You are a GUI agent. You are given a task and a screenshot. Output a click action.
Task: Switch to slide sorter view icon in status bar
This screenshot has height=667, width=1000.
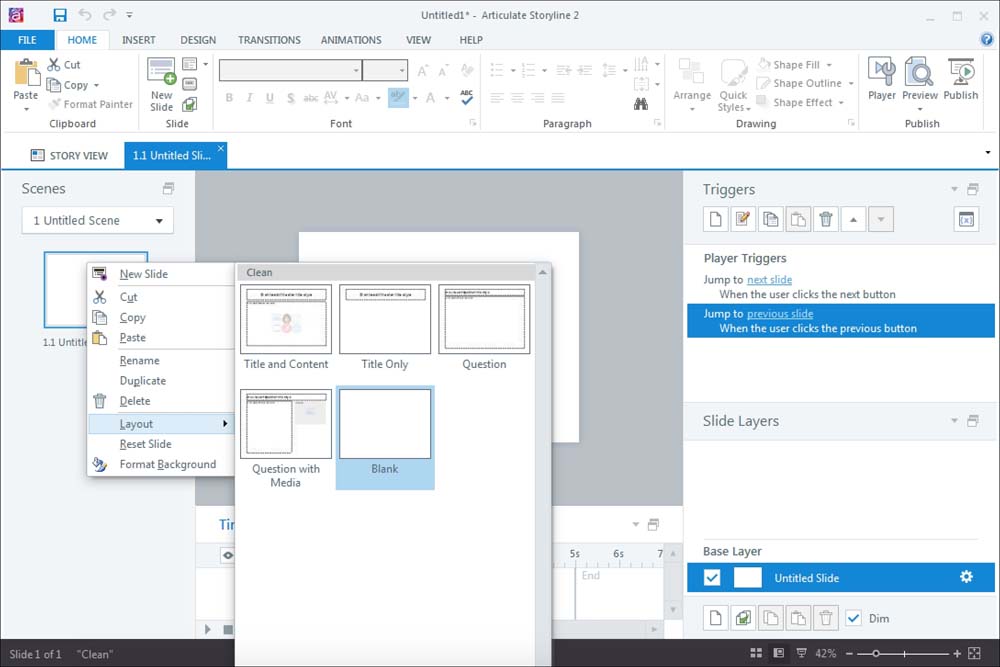pyautogui.click(x=756, y=653)
